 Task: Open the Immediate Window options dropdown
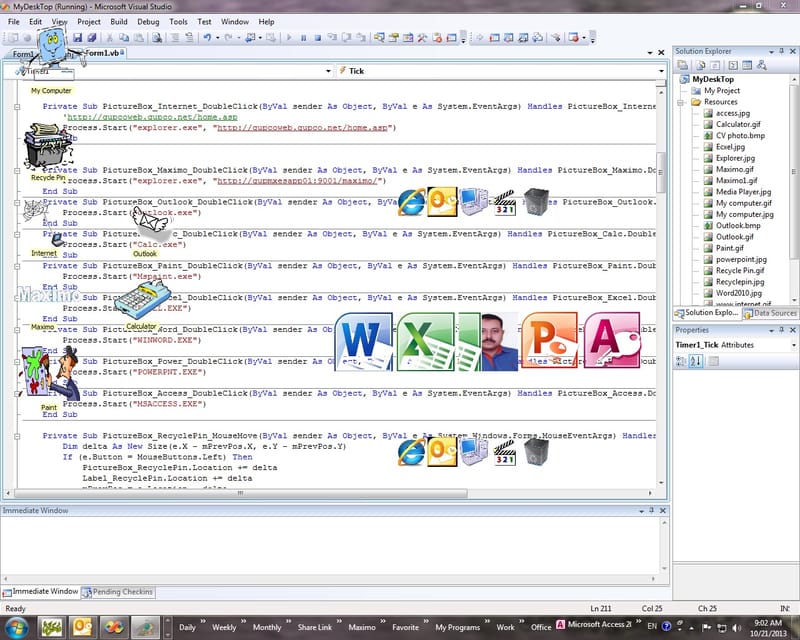(641, 511)
